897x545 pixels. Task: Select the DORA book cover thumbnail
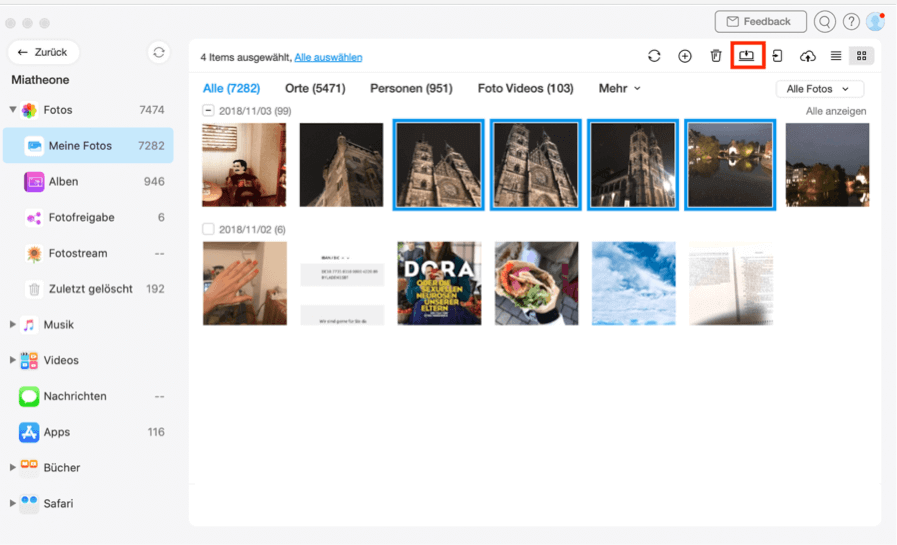coord(439,283)
